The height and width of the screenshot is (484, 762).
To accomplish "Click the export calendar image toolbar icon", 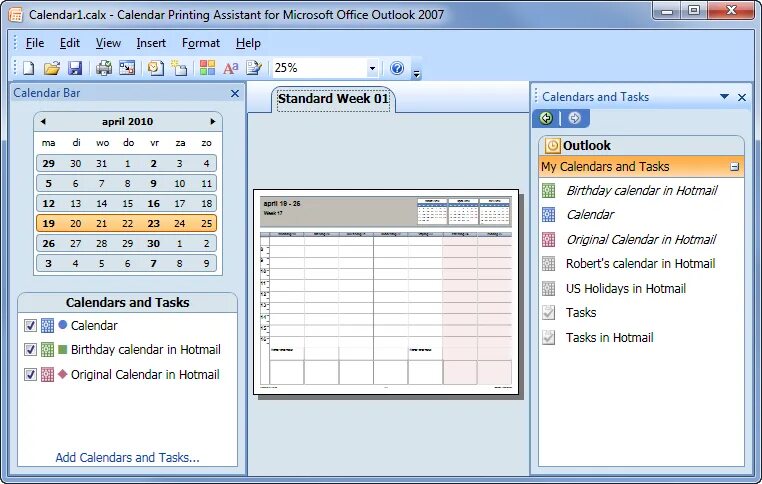I will (127, 68).
